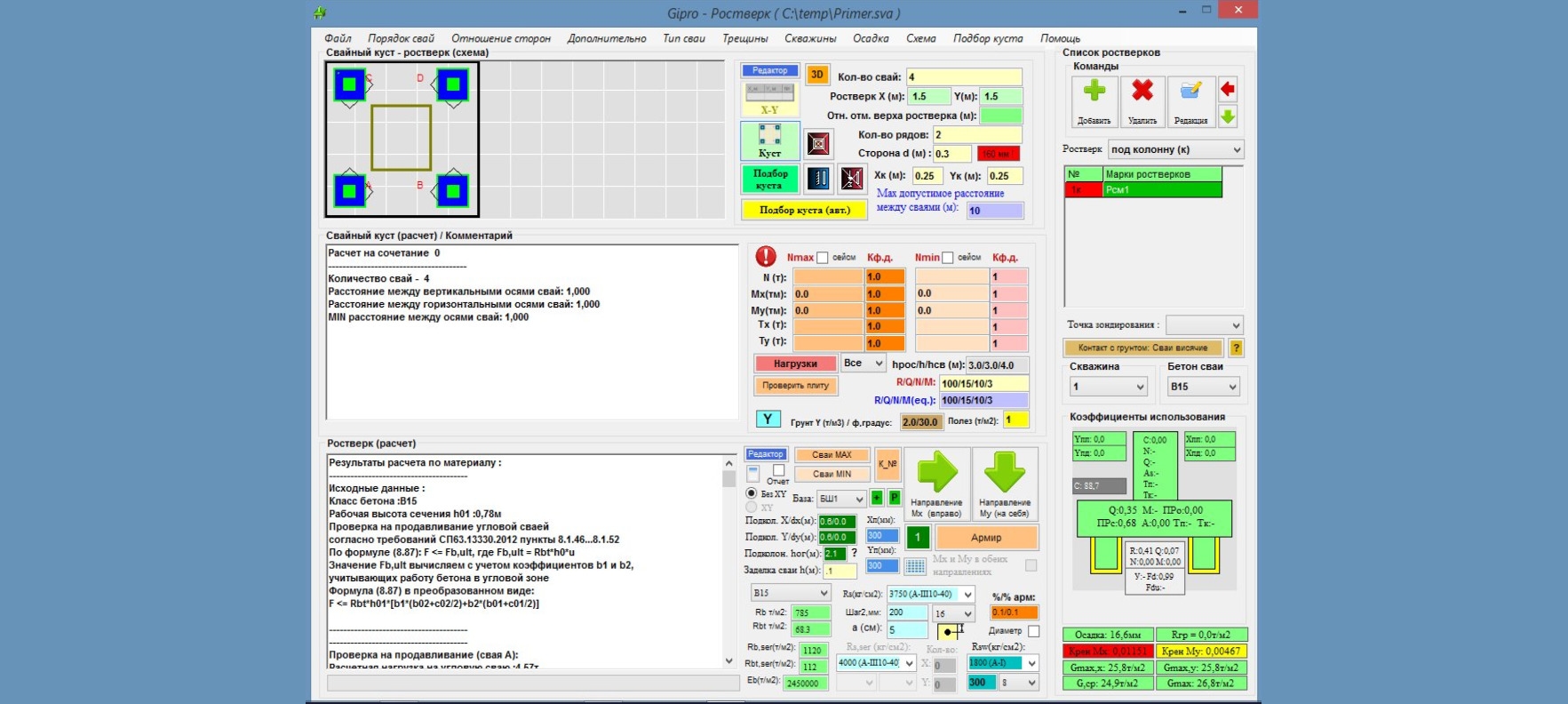1568x704 pixels.
Task: Open the Редакция folder edit icon
Action: click(1190, 100)
